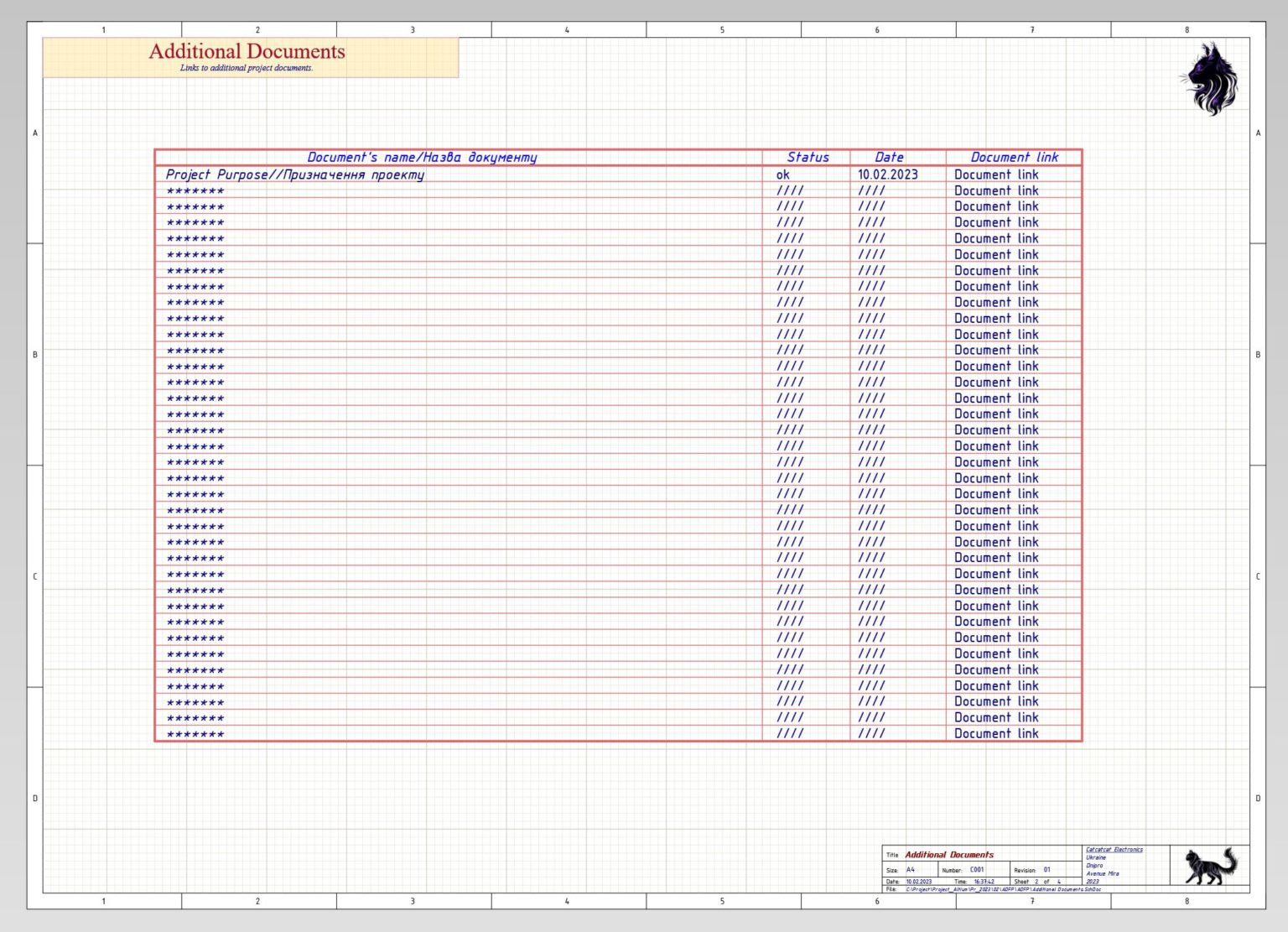Click the 'Project Purpose' document name cell
Screen dimensions: 1288x932
coord(294,174)
